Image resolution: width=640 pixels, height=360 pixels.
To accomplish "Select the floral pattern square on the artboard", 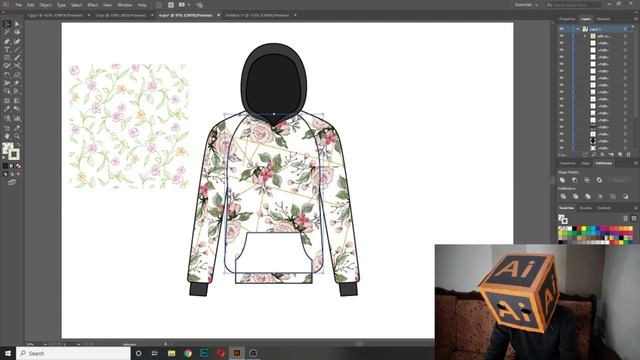I will tap(128, 127).
